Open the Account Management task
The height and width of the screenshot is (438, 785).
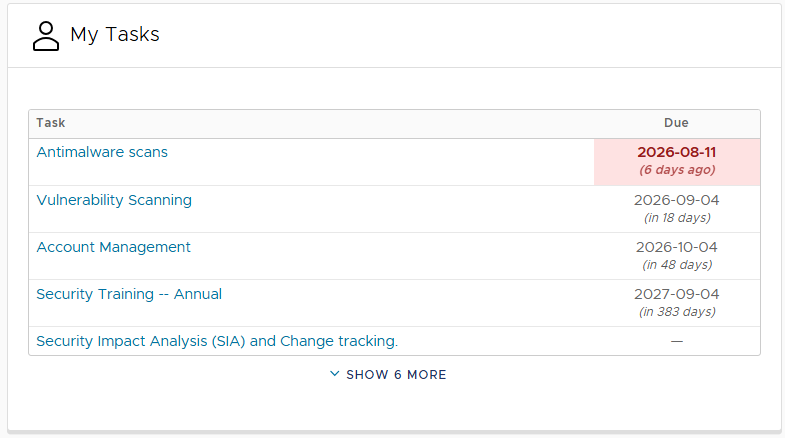(x=114, y=247)
